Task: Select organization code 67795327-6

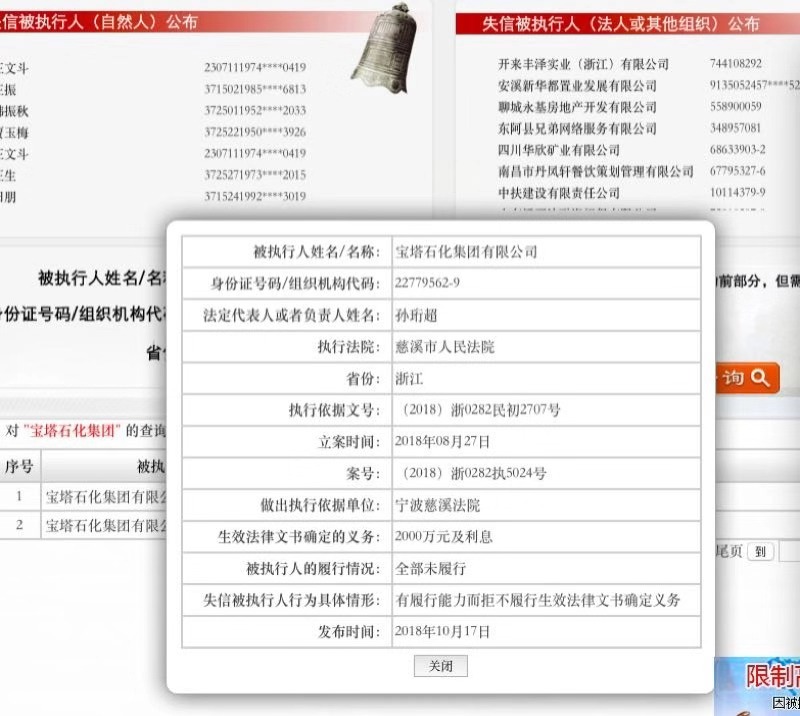Action: point(738,171)
